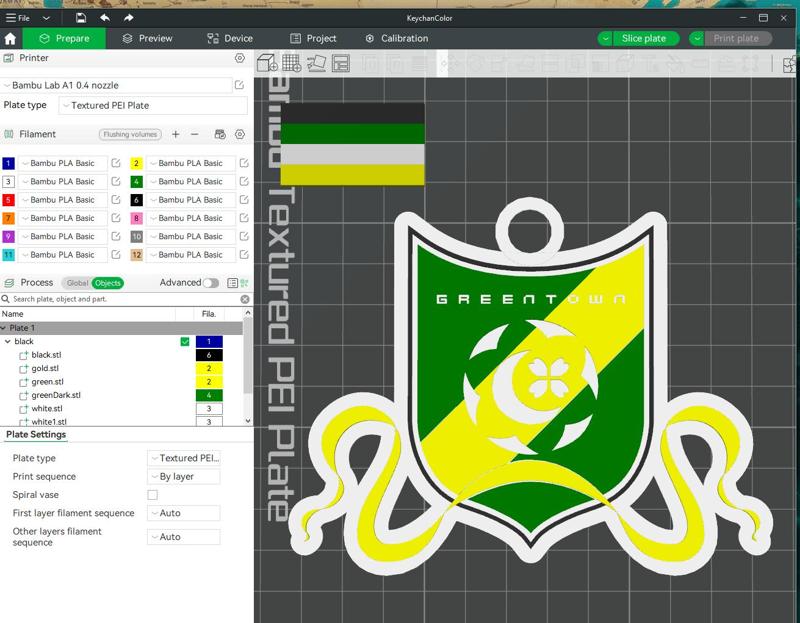Edit filament 1 preset icon
This screenshot has height=623, width=800.
[x=116, y=163]
